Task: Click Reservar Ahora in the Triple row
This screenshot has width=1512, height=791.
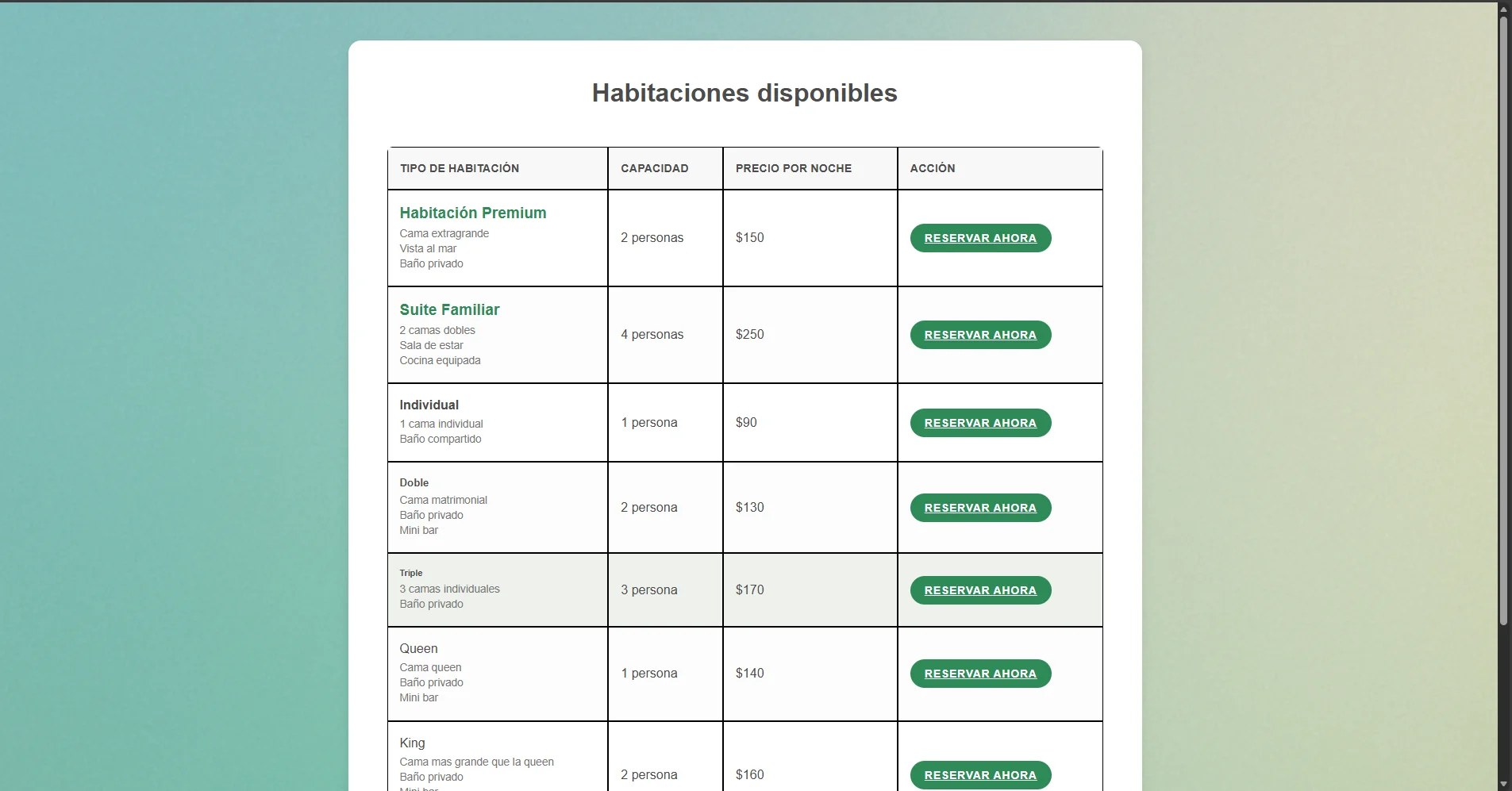Action: click(980, 590)
